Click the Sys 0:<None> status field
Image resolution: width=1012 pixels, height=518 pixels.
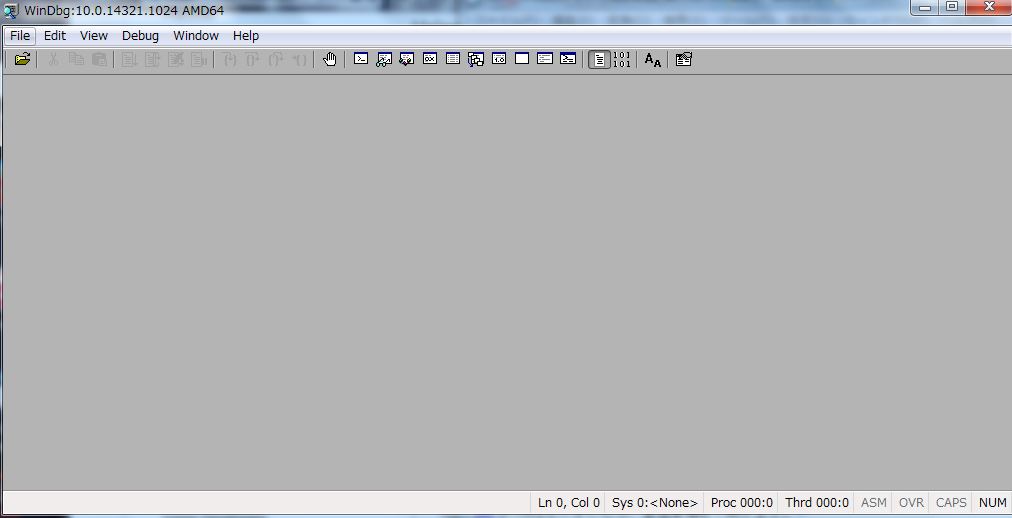[654, 503]
